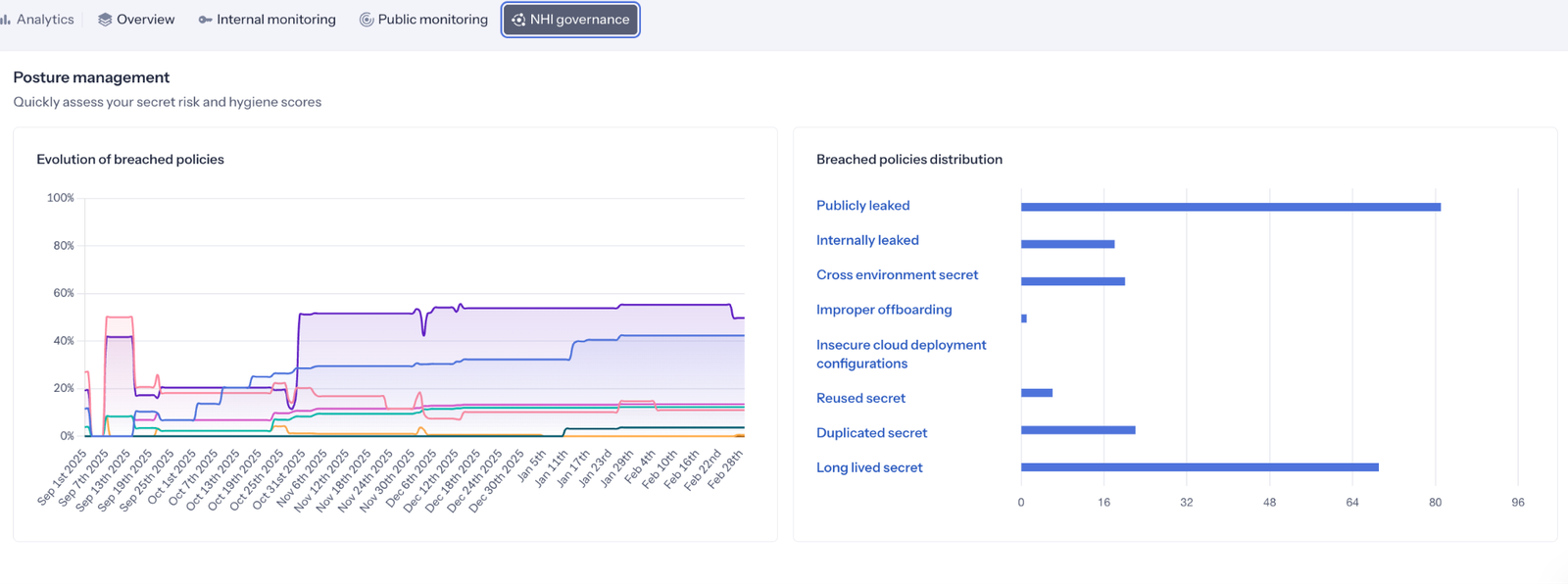Image resolution: width=1568 pixels, height=584 pixels.
Task: Click the top purple line in evolution chart
Action: (588, 308)
